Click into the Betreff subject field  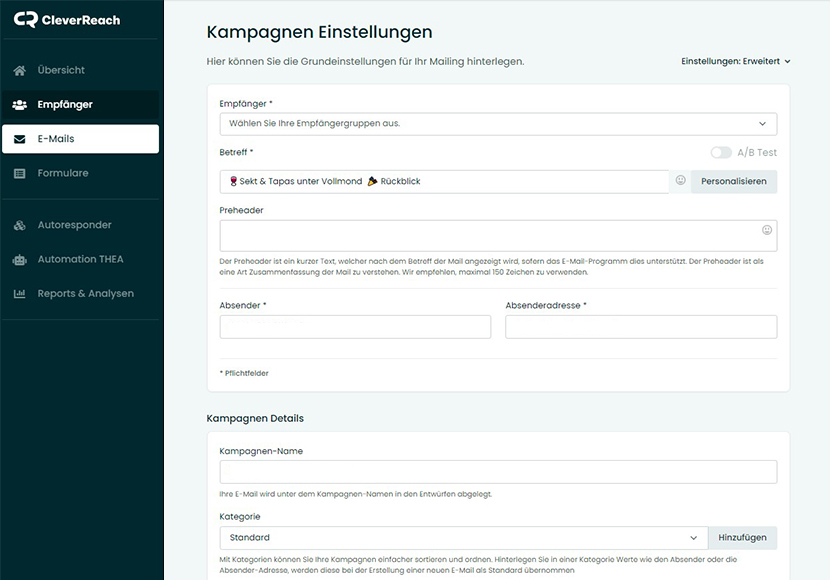coord(444,182)
